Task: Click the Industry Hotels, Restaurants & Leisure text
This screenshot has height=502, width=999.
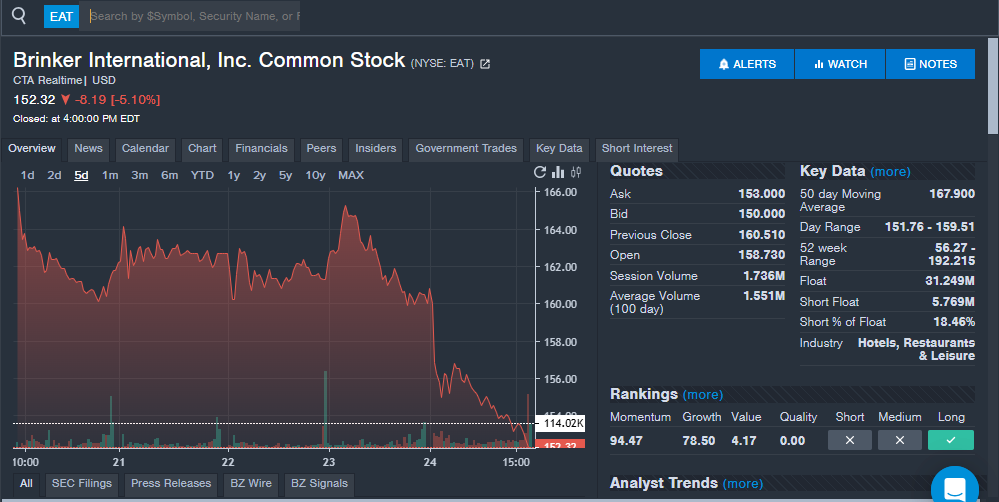Action: pos(916,349)
